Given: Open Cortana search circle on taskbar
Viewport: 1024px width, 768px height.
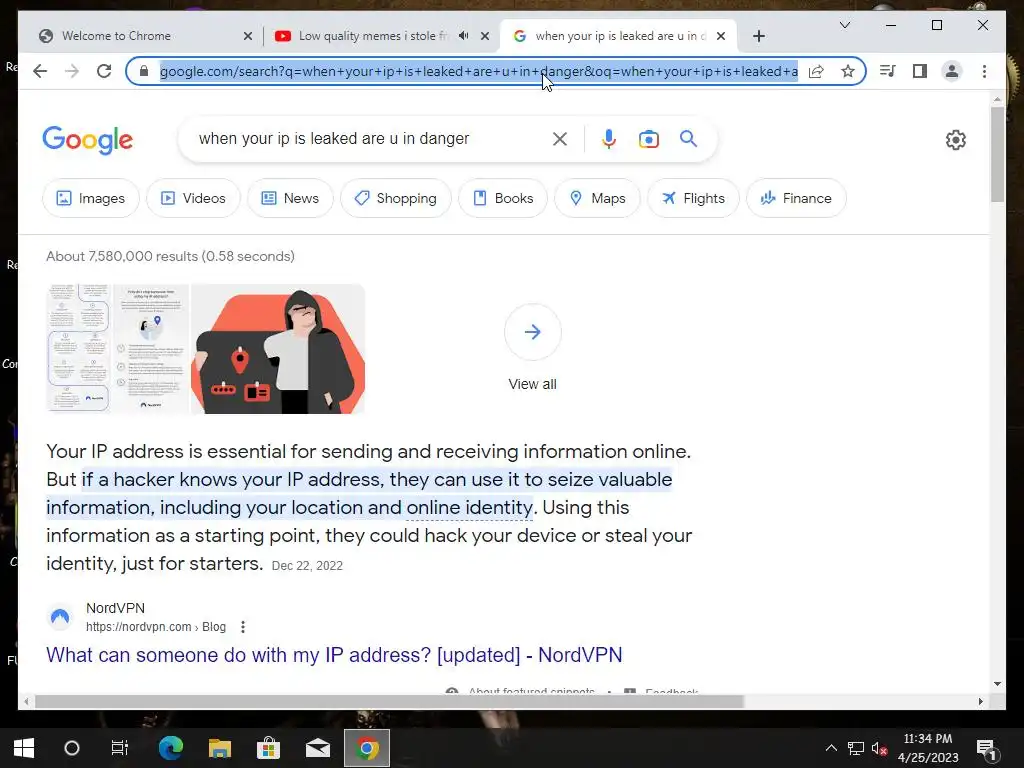Looking at the screenshot, I should point(72,748).
